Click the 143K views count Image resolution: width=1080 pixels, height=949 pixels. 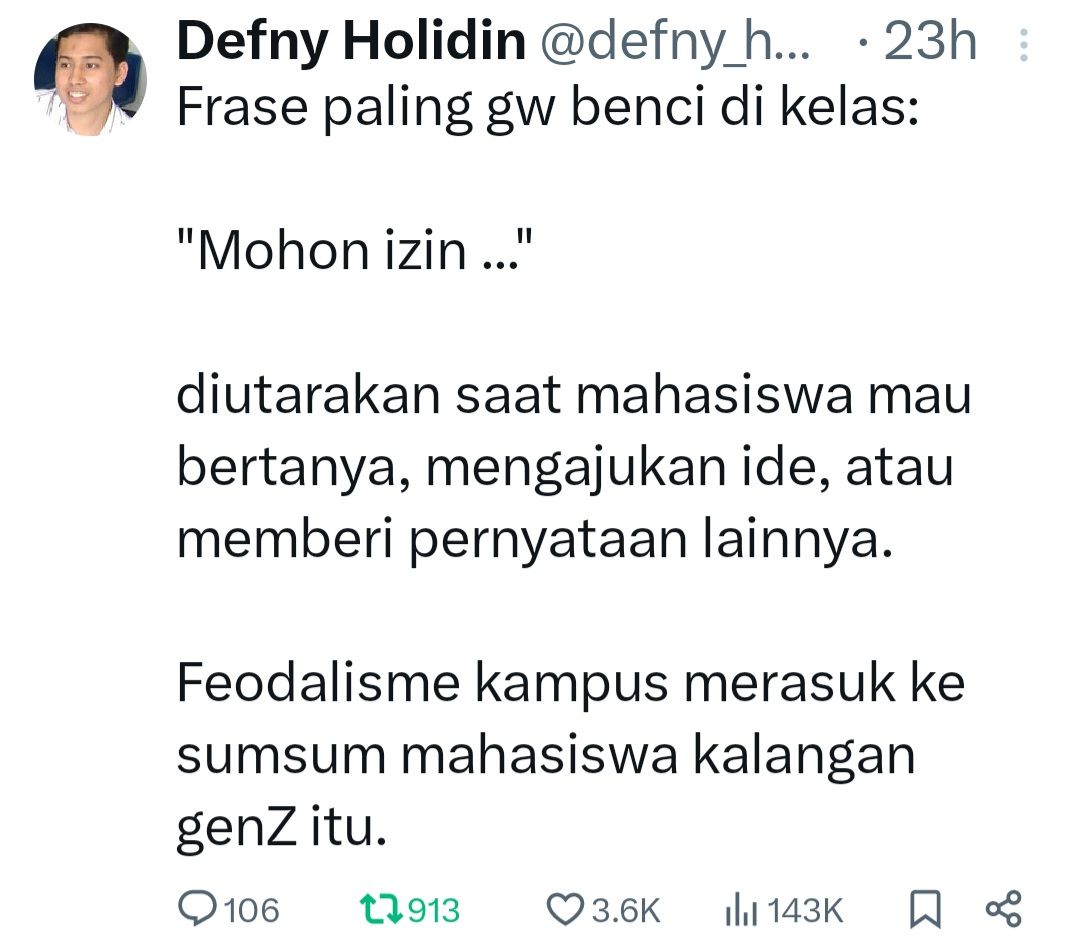[x=804, y=910]
